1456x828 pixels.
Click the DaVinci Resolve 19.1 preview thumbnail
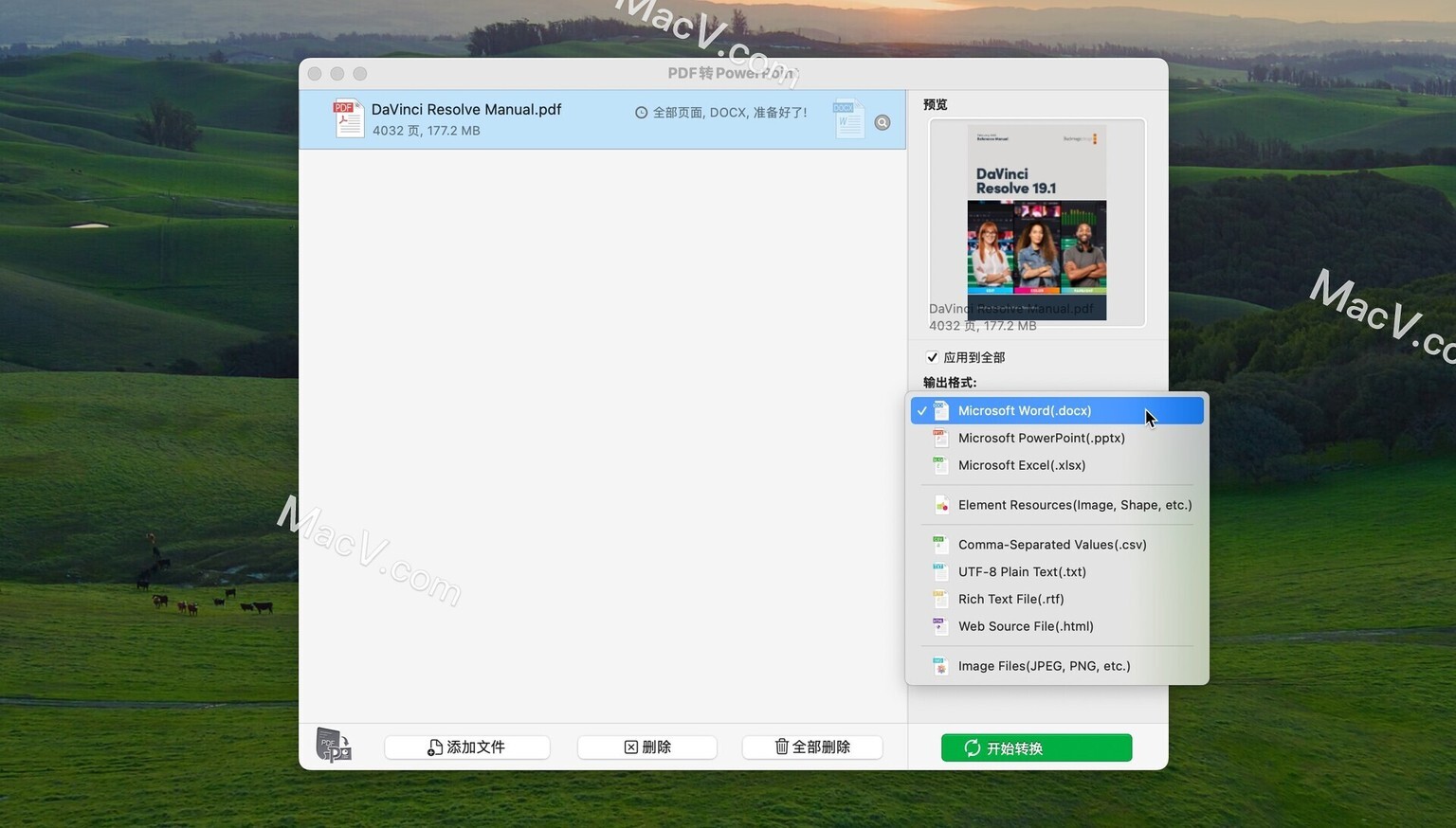point(1037,223)
